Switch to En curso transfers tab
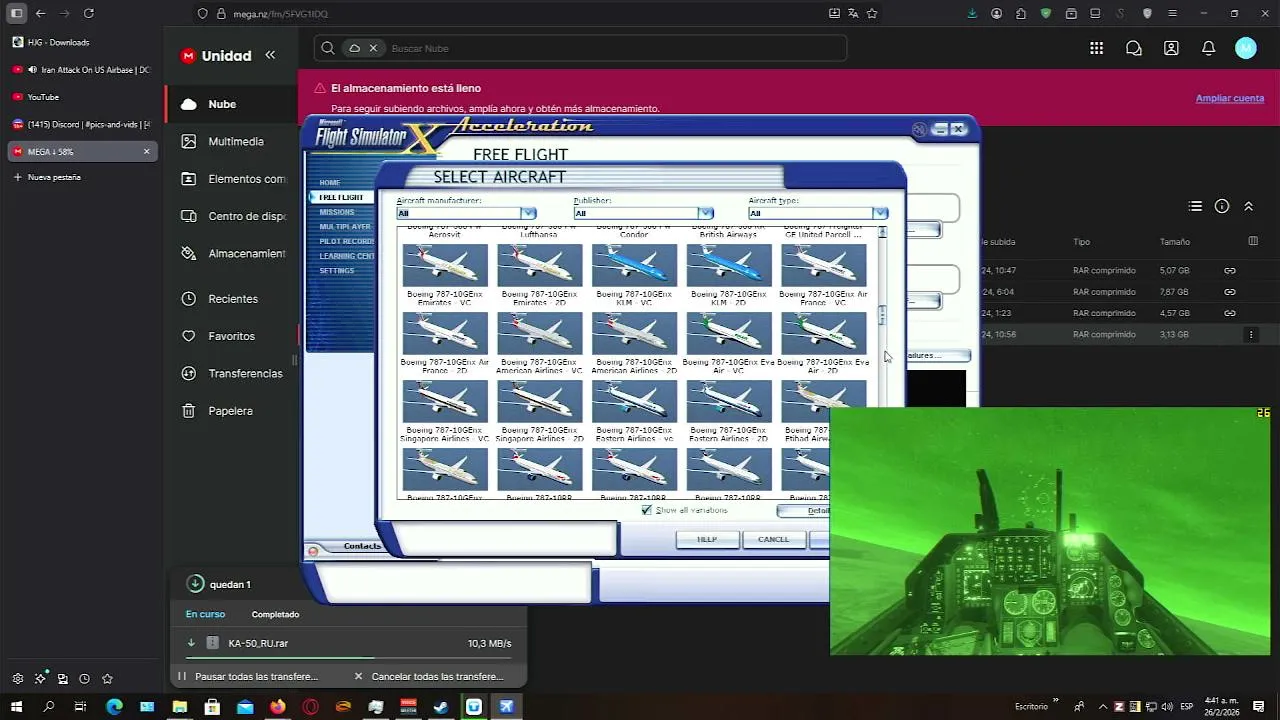Image resolution: width=1280 pixels, height=720 pixels. [205, 614]
